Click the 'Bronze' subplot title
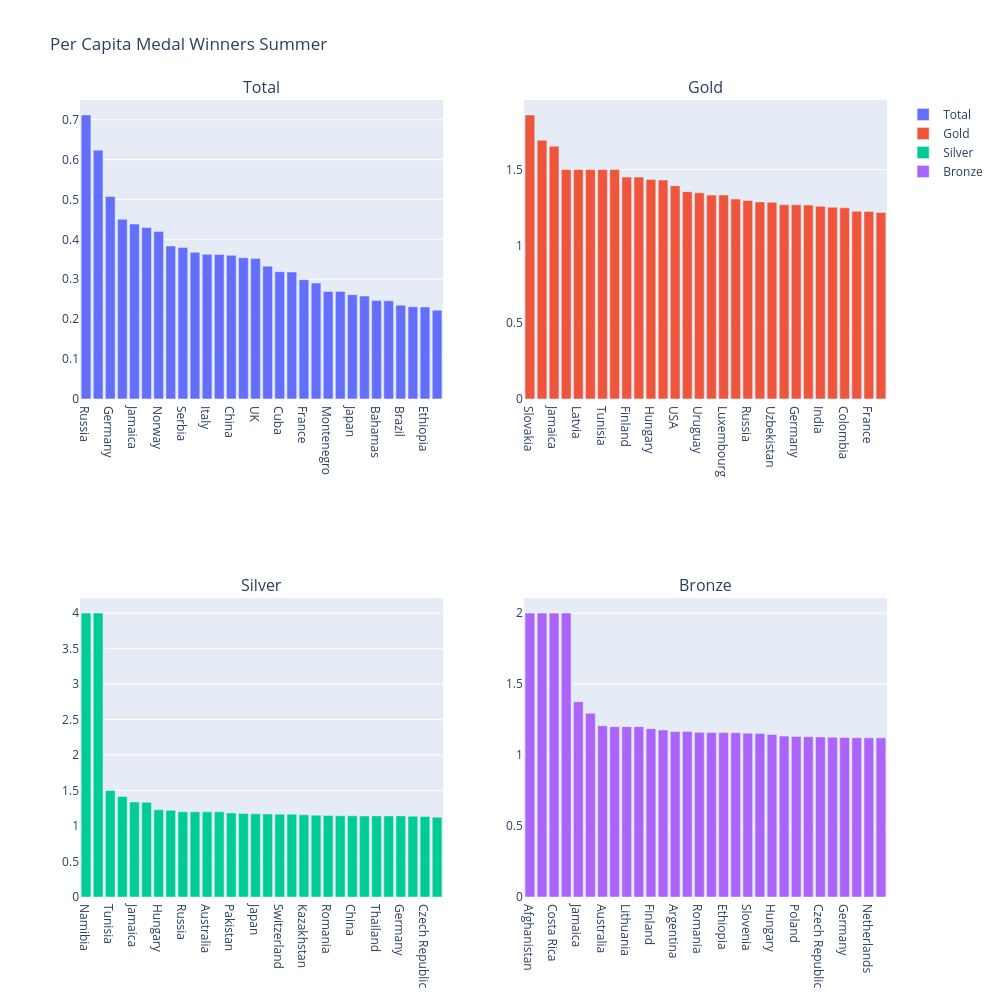The width and height of the screenshot is (1000, 1000). 705,586
